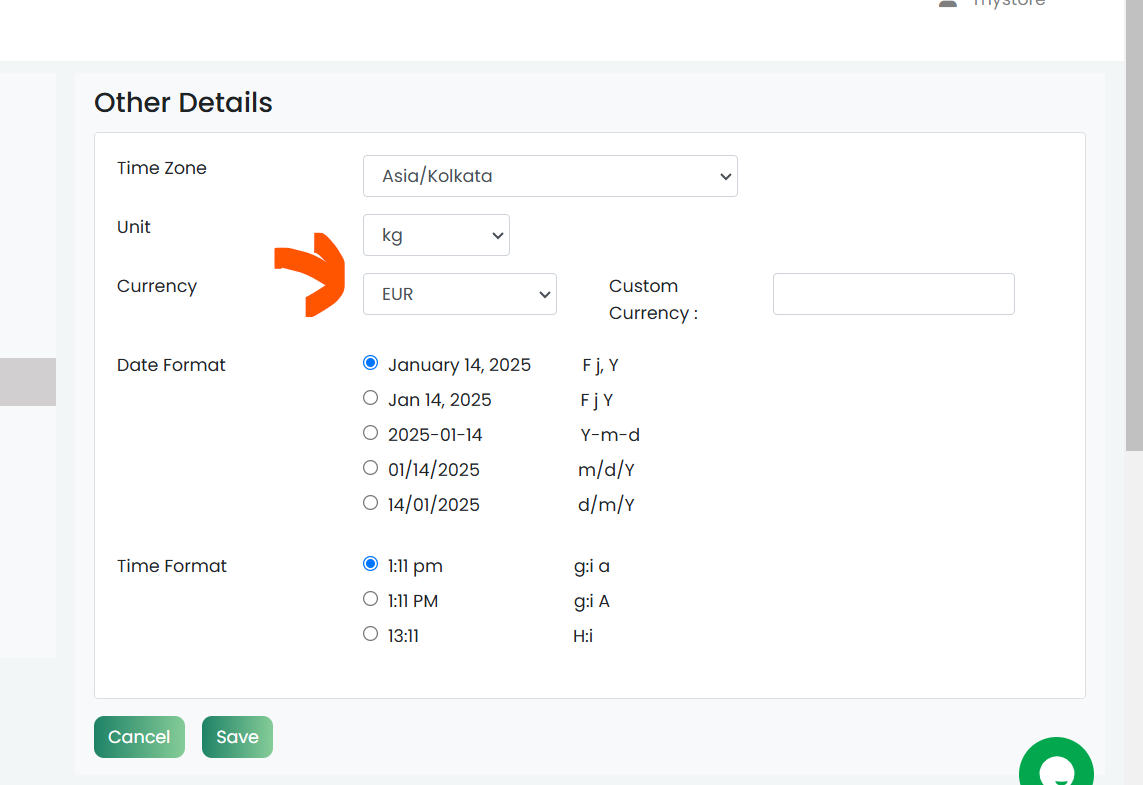Image resolution: width=1143 pixels, height=785 pixels.
Task: Pick the 2025-01-14 date format option
Action: 370,433
